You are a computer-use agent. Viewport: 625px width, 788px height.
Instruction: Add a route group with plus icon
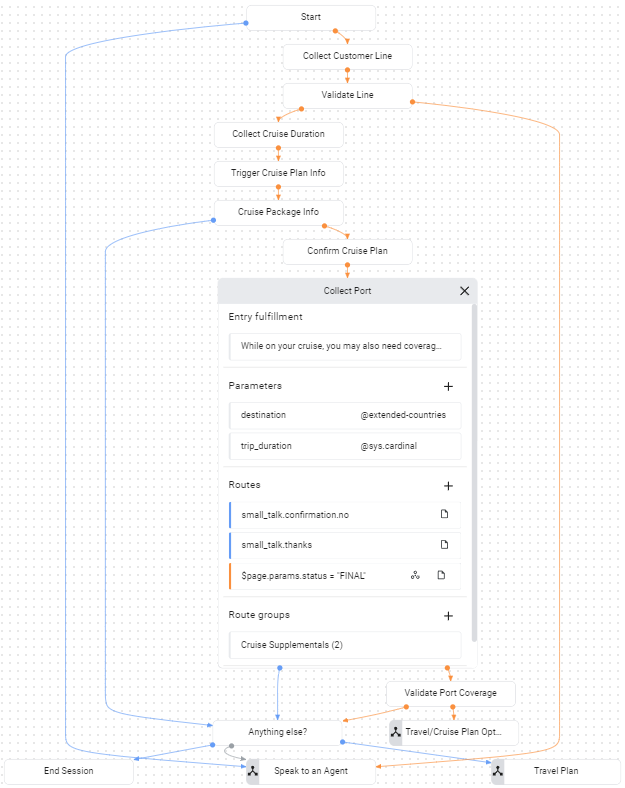point(448,617)
